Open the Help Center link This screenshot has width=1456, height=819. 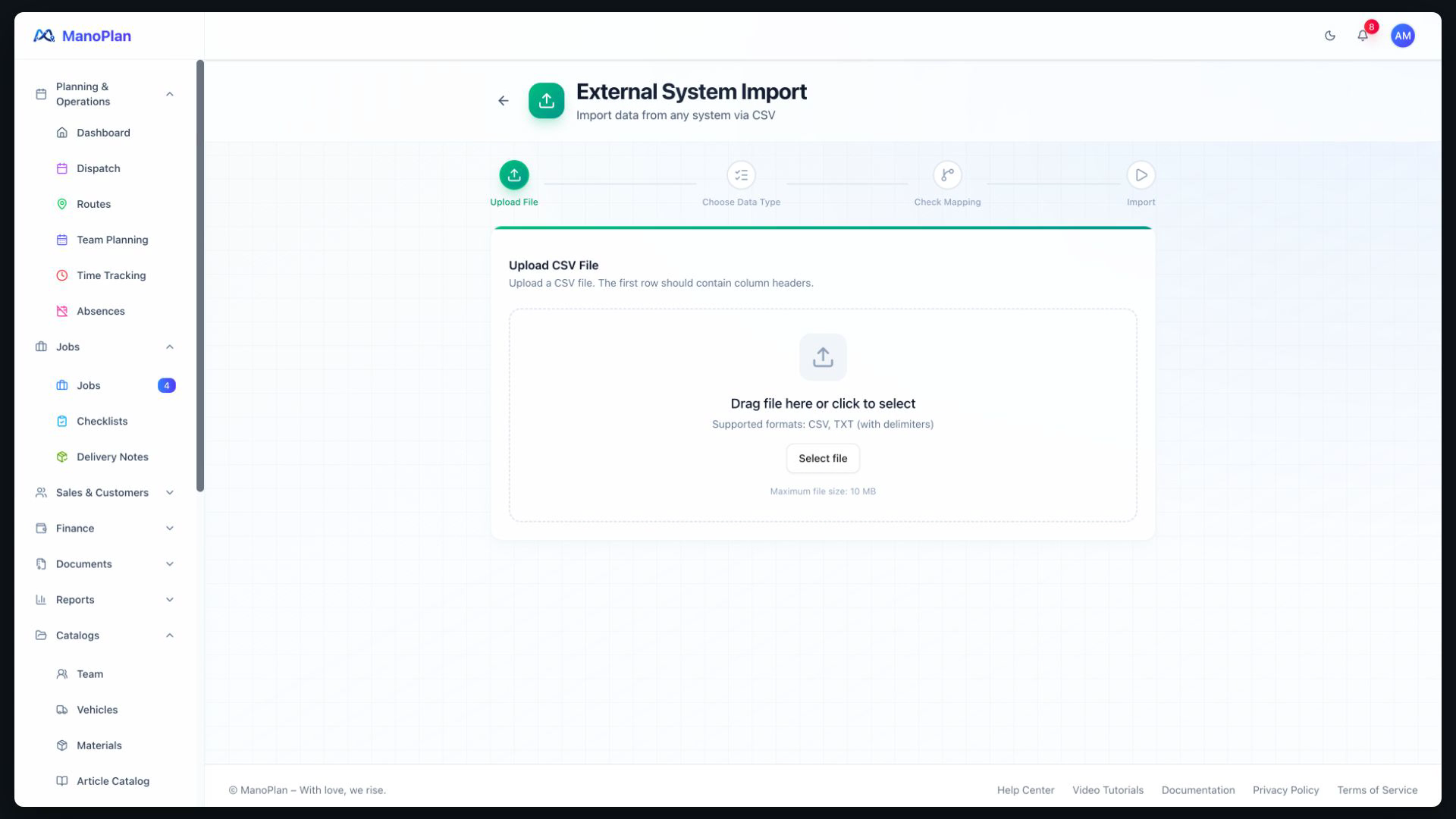coord(1025,790)
